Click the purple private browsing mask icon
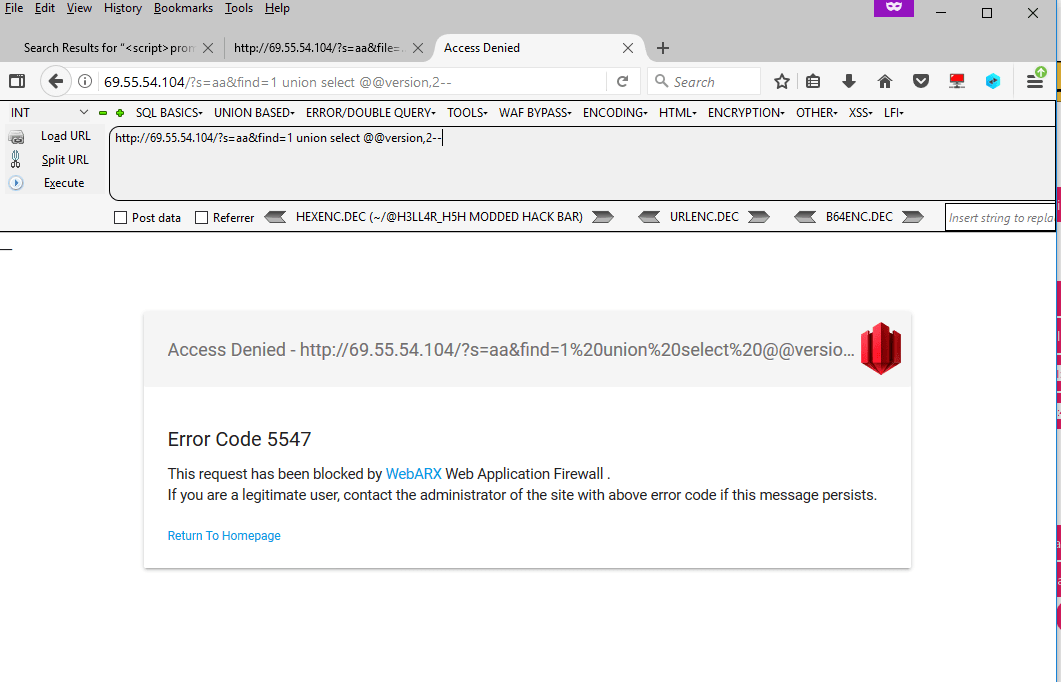 [894, 7]
